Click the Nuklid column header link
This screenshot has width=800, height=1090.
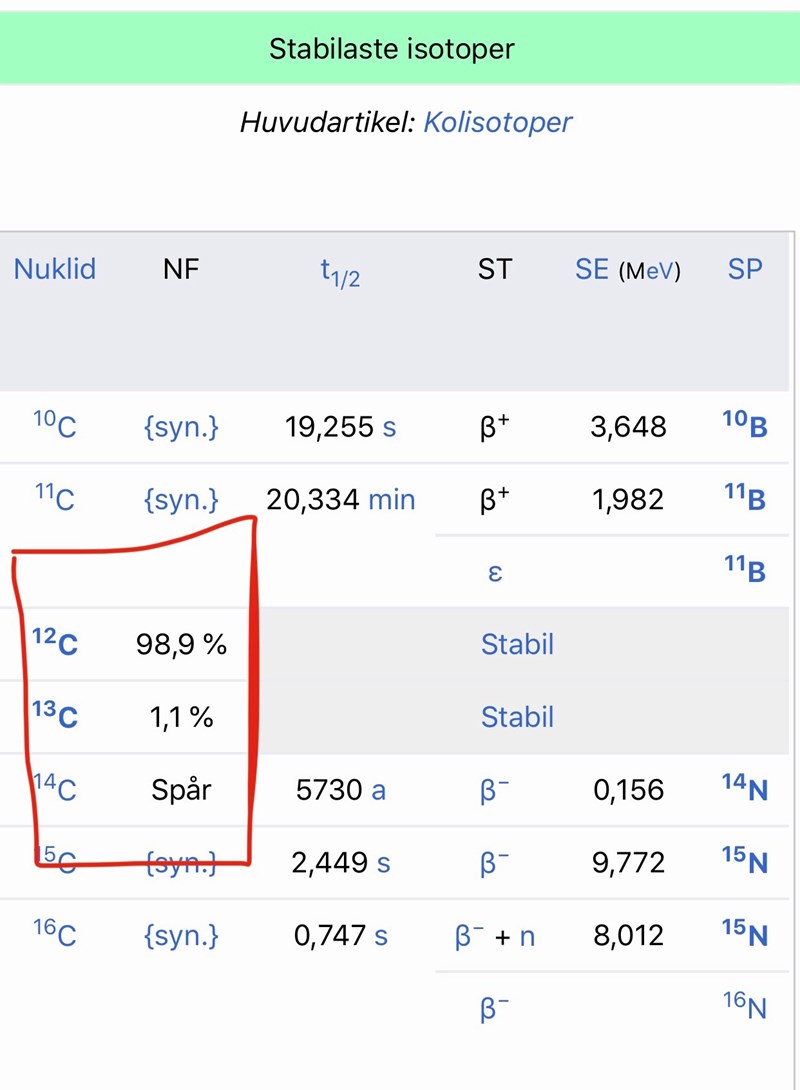pos(55,269)
